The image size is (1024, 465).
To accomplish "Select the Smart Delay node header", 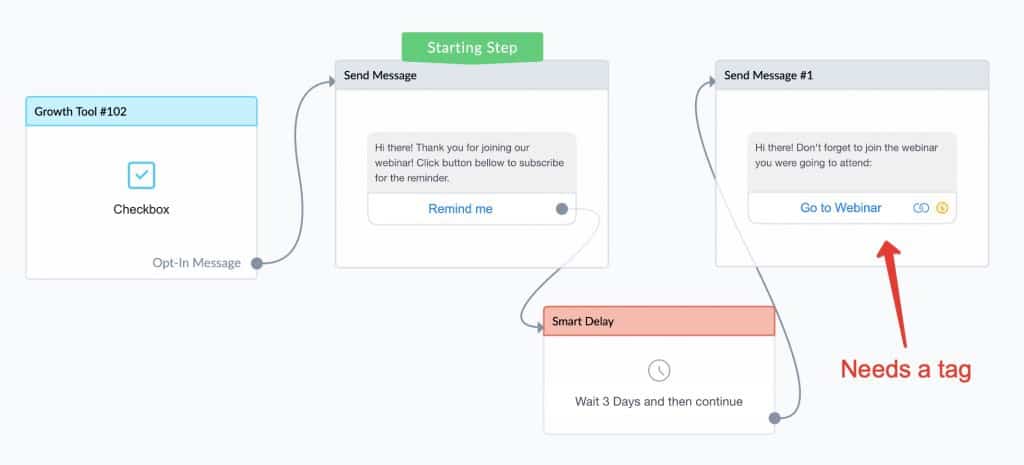I will pos(659,321).
